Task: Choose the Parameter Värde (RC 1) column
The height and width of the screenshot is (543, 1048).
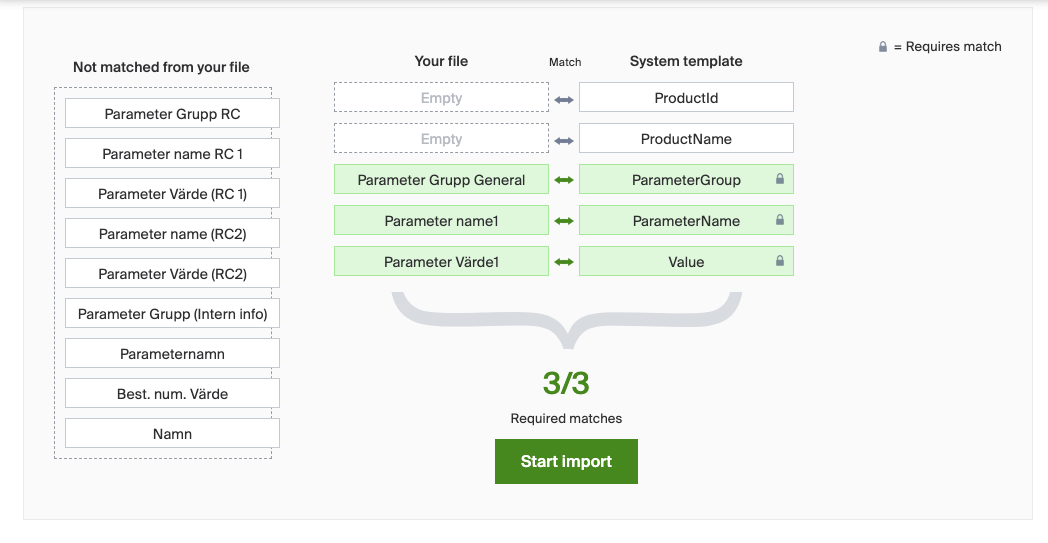Action: [x=172, y=194]
